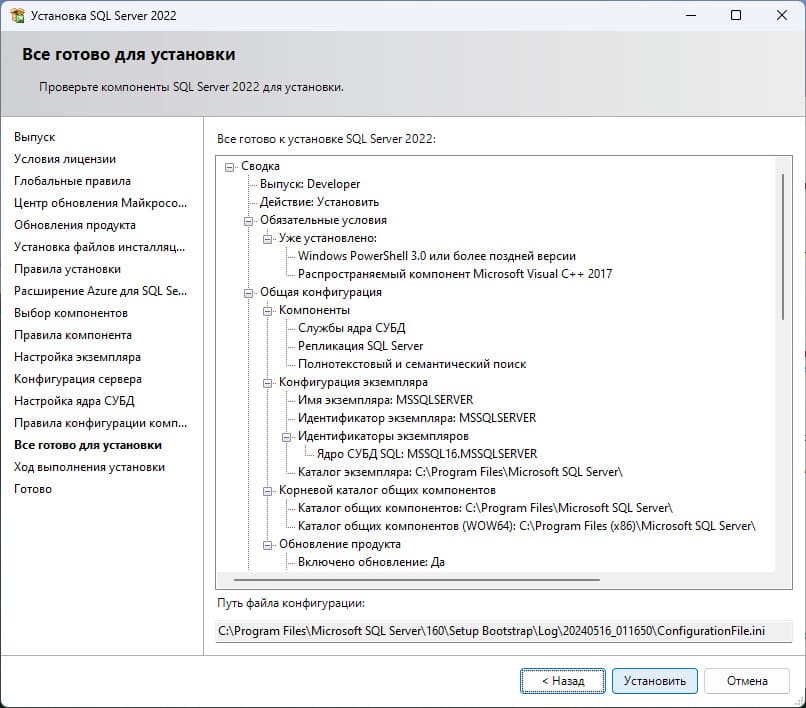Start installation with the Установить button
Viewport: 806px width, 708px height.
[655, 681]
